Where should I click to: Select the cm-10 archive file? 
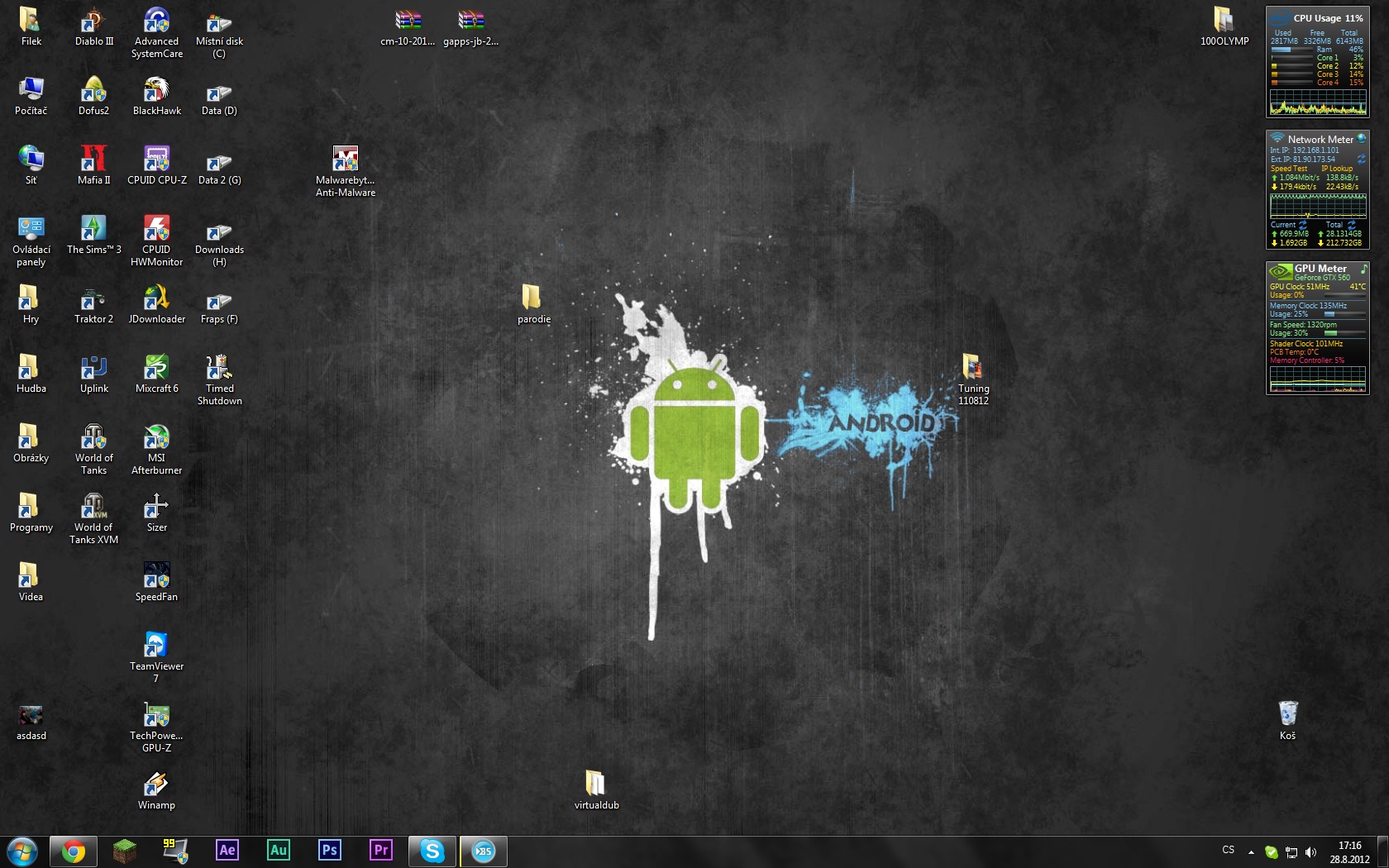(x=408, y=26)
